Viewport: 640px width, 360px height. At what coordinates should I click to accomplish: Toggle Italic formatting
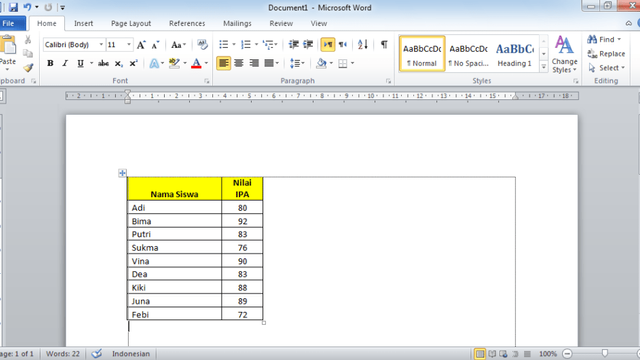click(65, 63)
